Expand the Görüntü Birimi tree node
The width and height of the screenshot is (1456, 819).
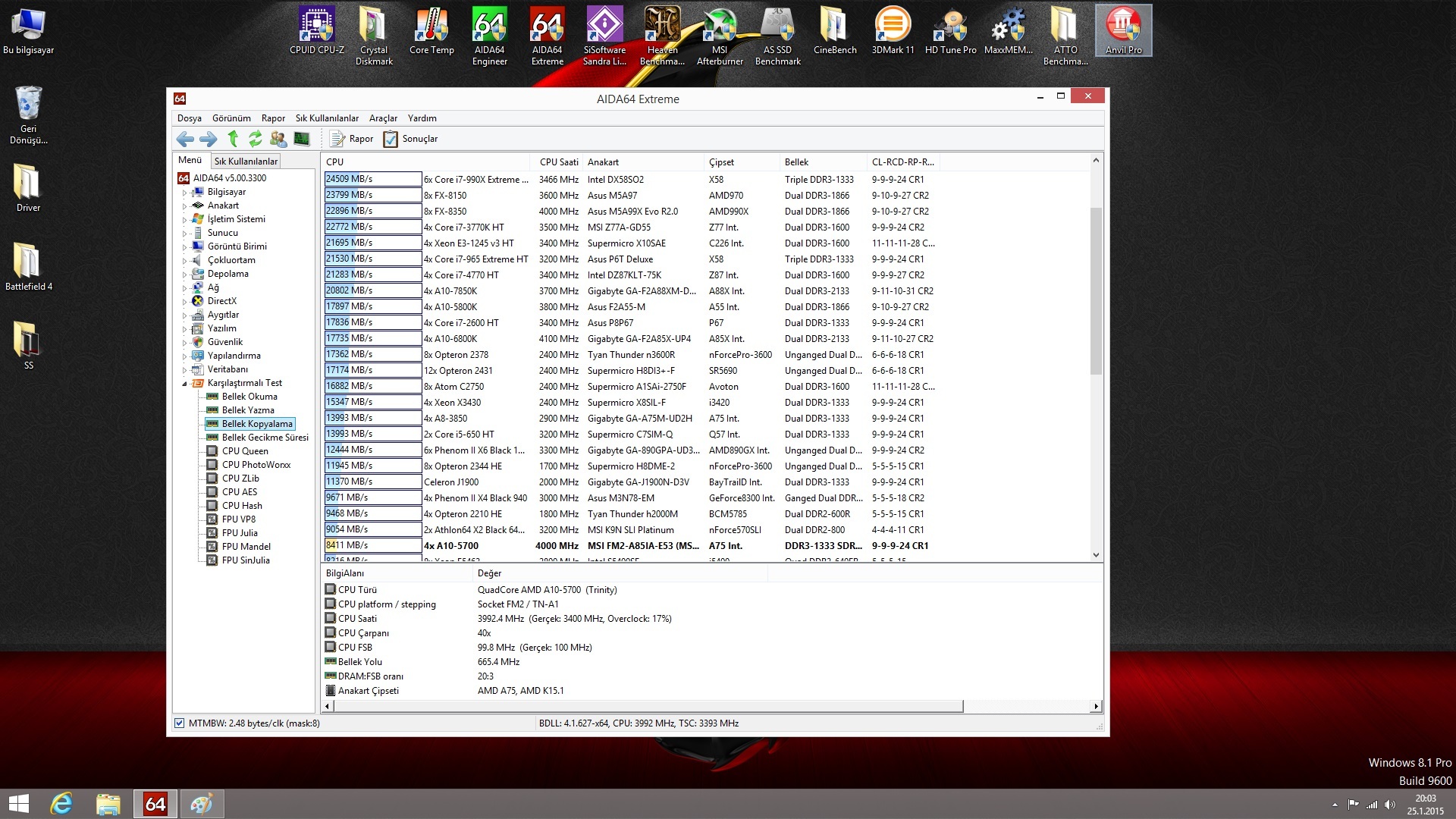coord(184,247)
